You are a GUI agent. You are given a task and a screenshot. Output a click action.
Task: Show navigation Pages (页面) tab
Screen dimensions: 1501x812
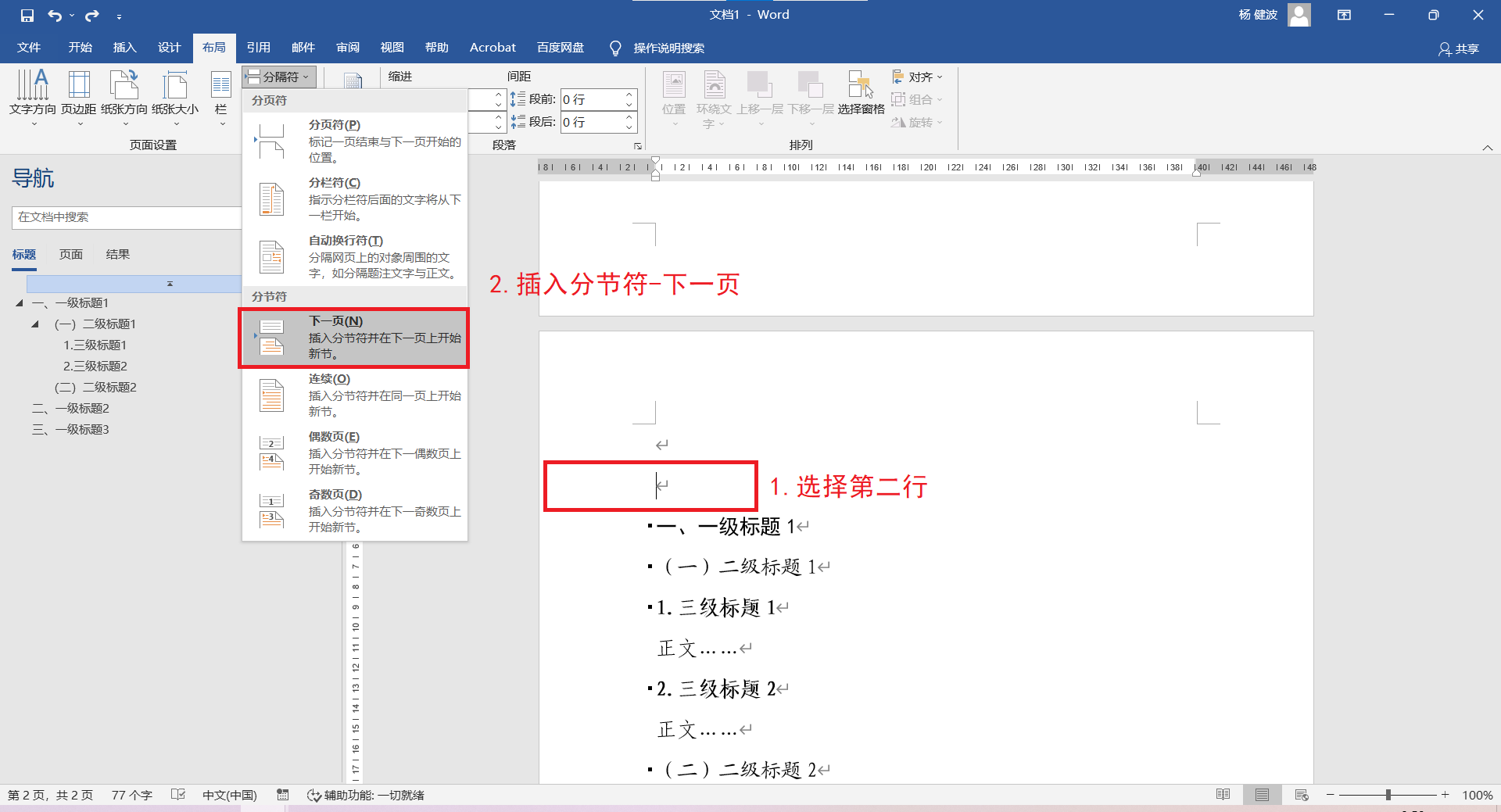point(71,254)
